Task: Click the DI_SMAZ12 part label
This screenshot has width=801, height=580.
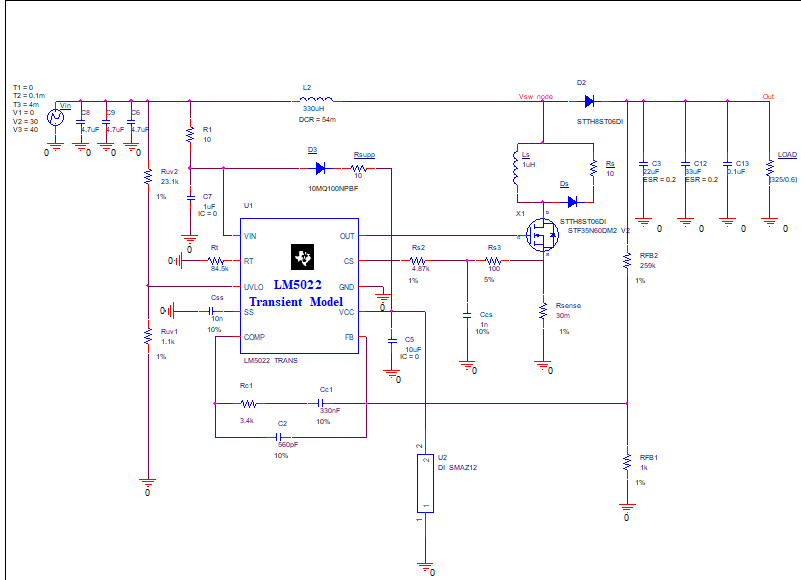Action: click(457, 467)
